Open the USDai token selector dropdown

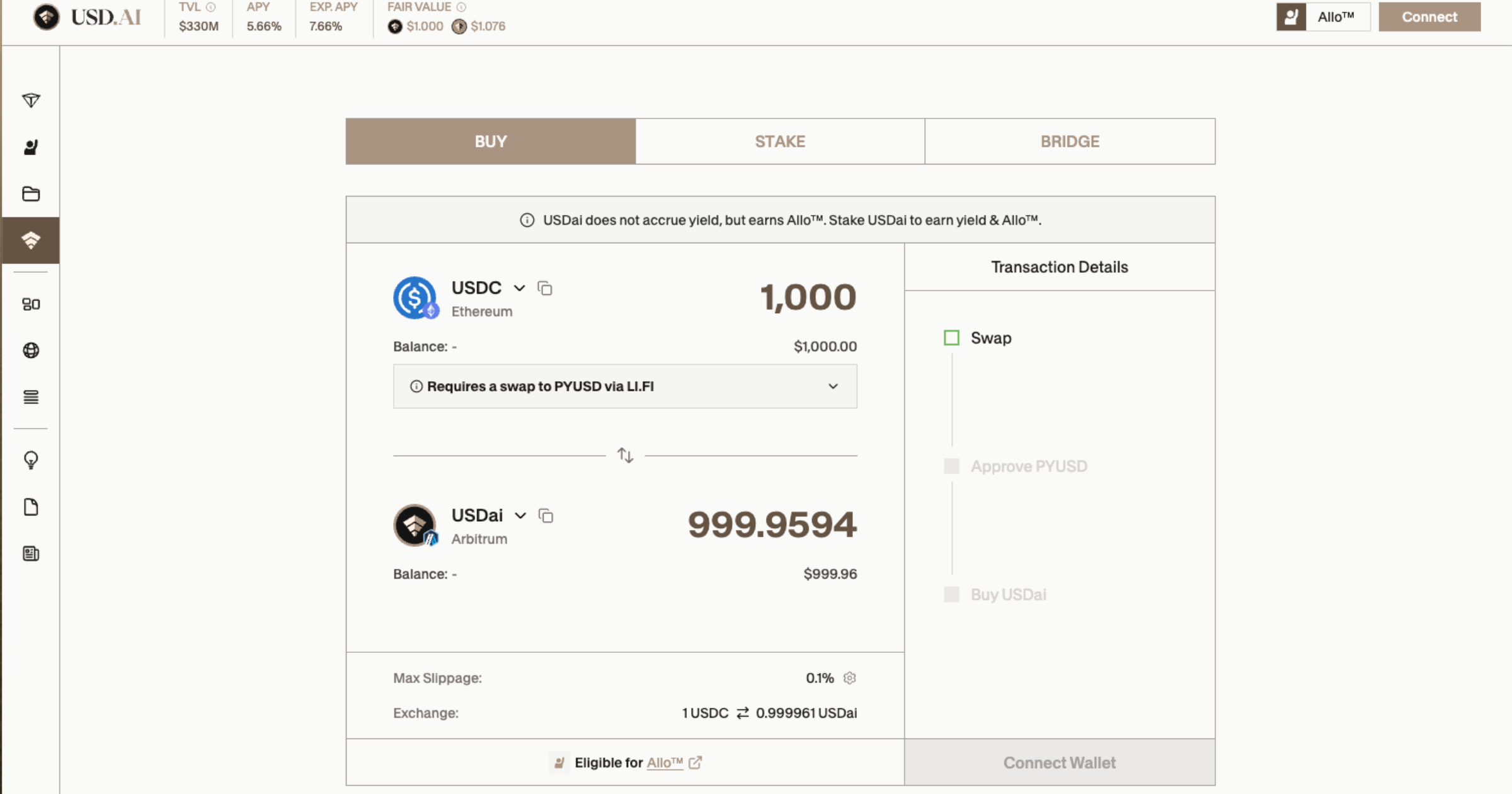tap(520, 515)
